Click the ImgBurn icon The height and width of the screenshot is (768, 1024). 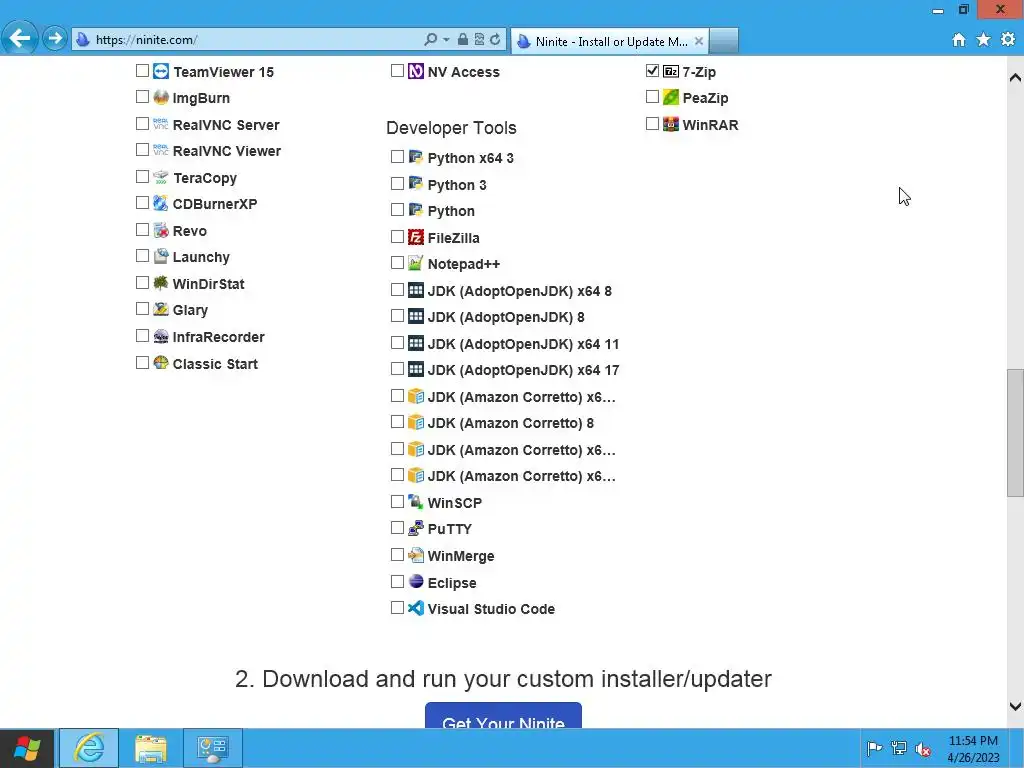point(161,97)
